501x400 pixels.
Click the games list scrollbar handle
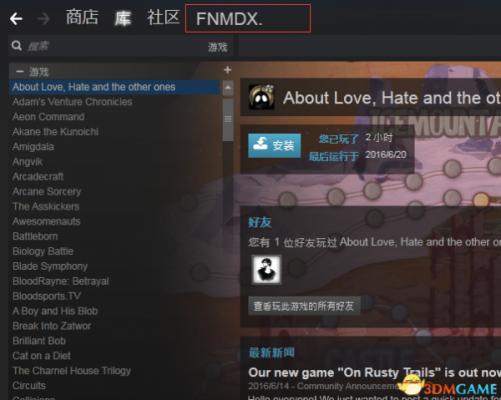[x=228, y=120]
